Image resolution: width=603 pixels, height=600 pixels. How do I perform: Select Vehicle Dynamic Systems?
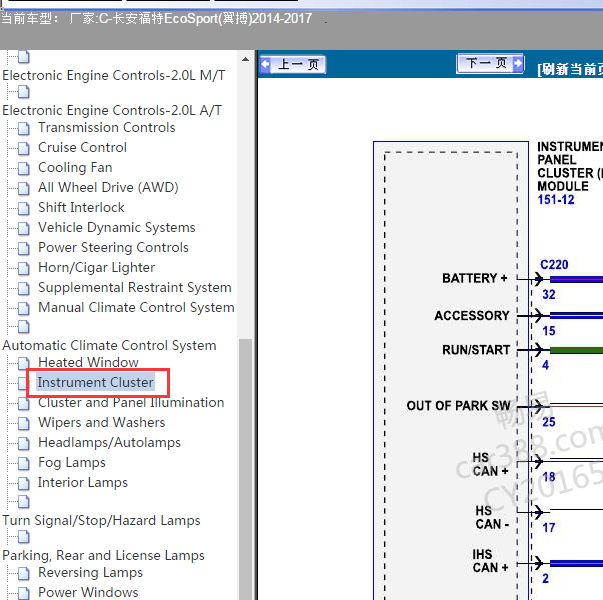click(117, 227)
